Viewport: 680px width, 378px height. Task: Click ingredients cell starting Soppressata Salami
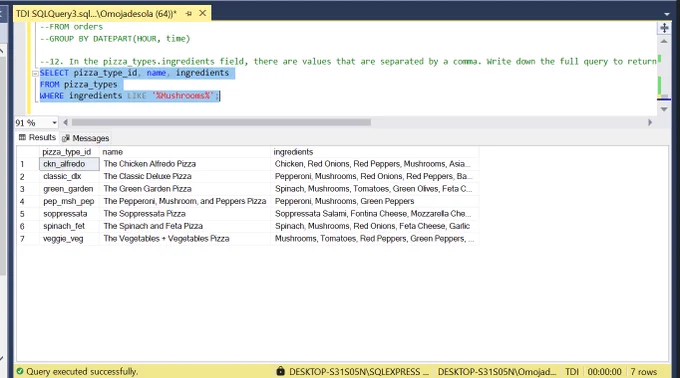375,214
